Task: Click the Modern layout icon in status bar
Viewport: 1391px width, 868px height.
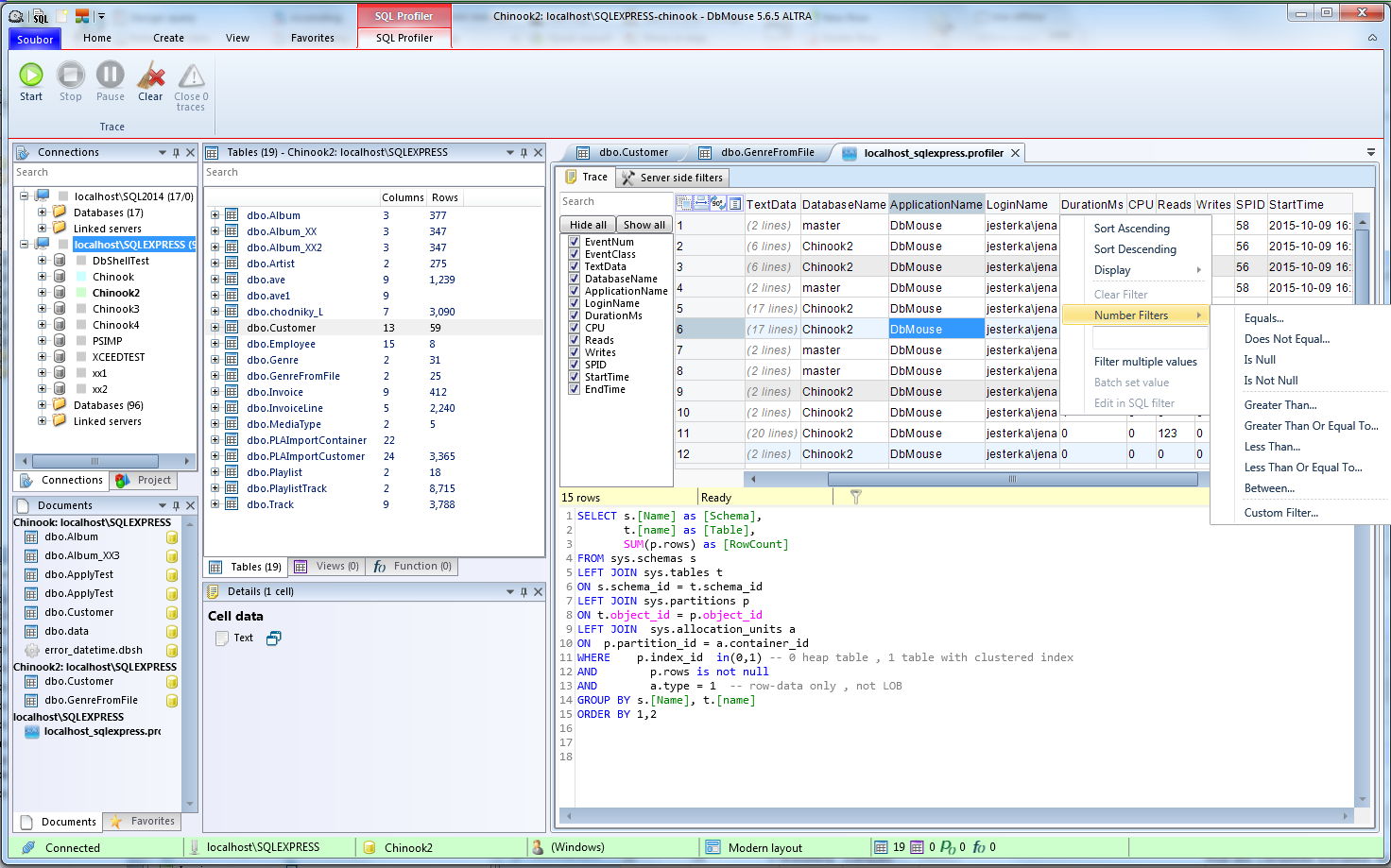Action: coord(713,847)
